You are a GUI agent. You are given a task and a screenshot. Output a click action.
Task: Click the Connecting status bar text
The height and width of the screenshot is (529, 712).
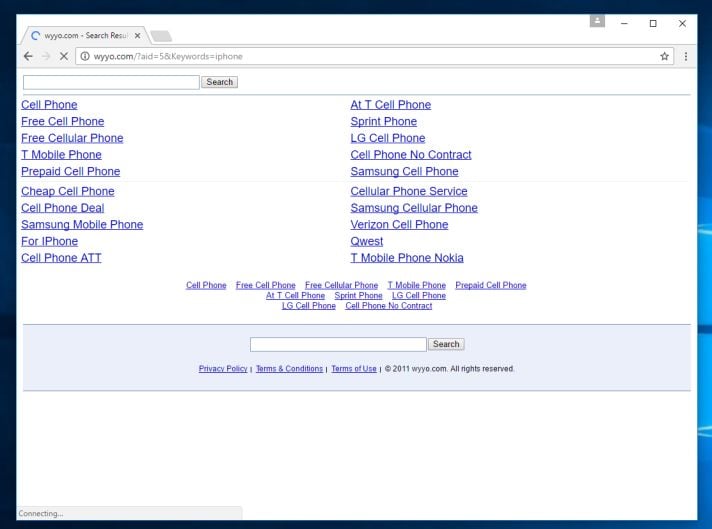coord(41,514)
